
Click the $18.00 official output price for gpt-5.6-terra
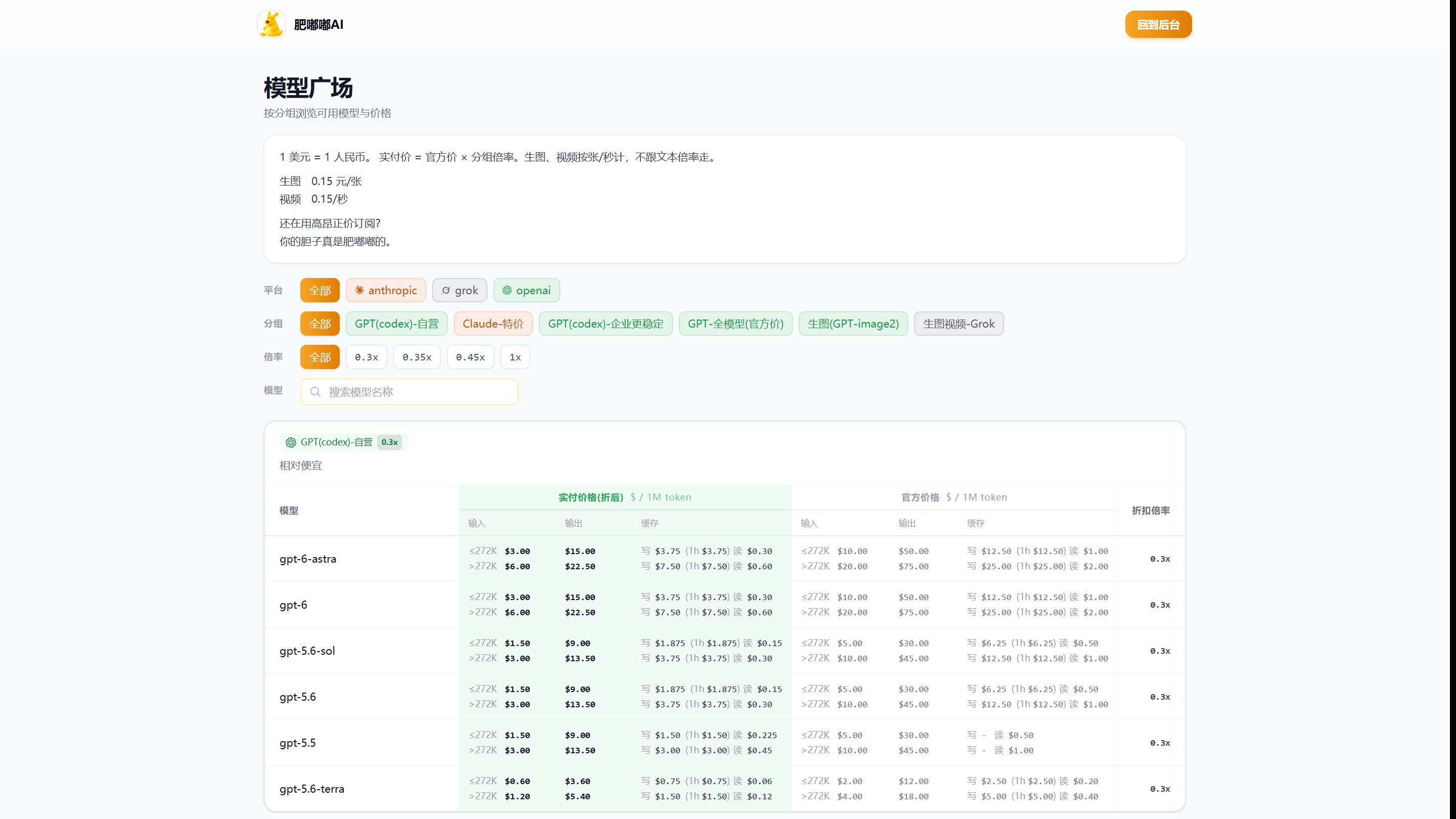click(914, 796)
